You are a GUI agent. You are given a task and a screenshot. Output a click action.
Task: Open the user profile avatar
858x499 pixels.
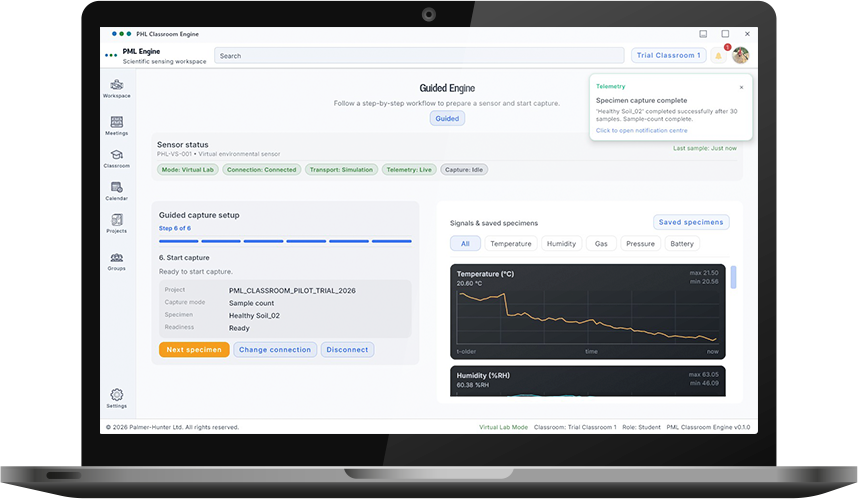(740, 55)
